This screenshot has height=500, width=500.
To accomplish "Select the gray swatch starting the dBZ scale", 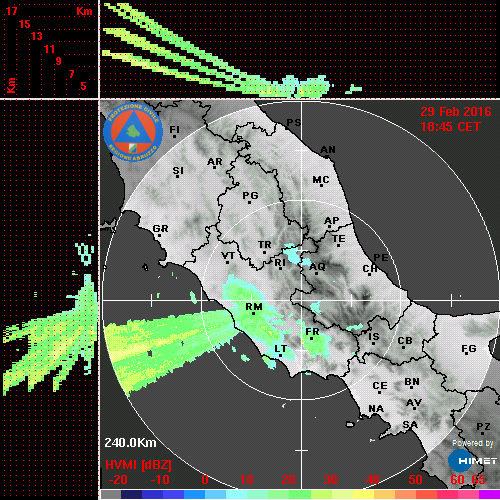I will click(110, 494).
